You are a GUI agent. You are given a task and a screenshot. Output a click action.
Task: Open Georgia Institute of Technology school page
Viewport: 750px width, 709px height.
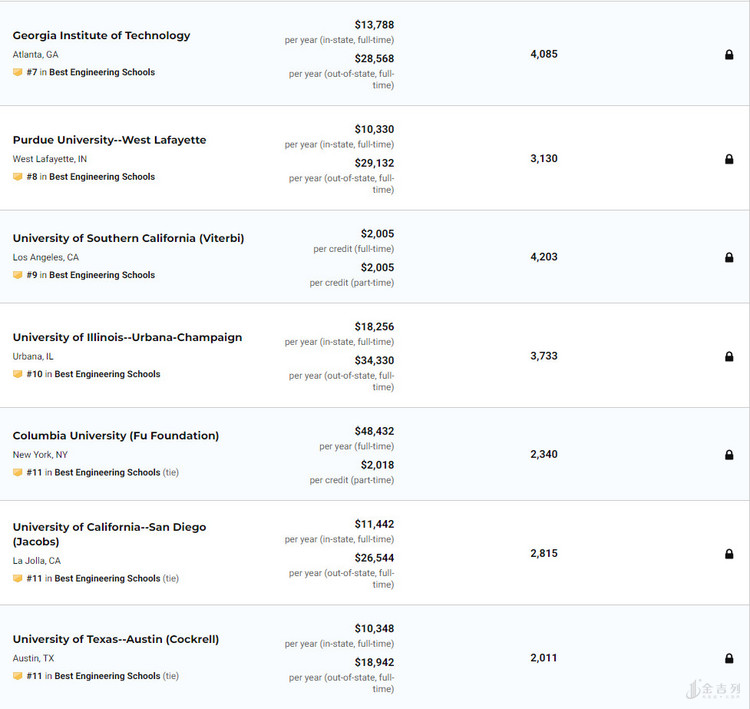pos(101,36)
